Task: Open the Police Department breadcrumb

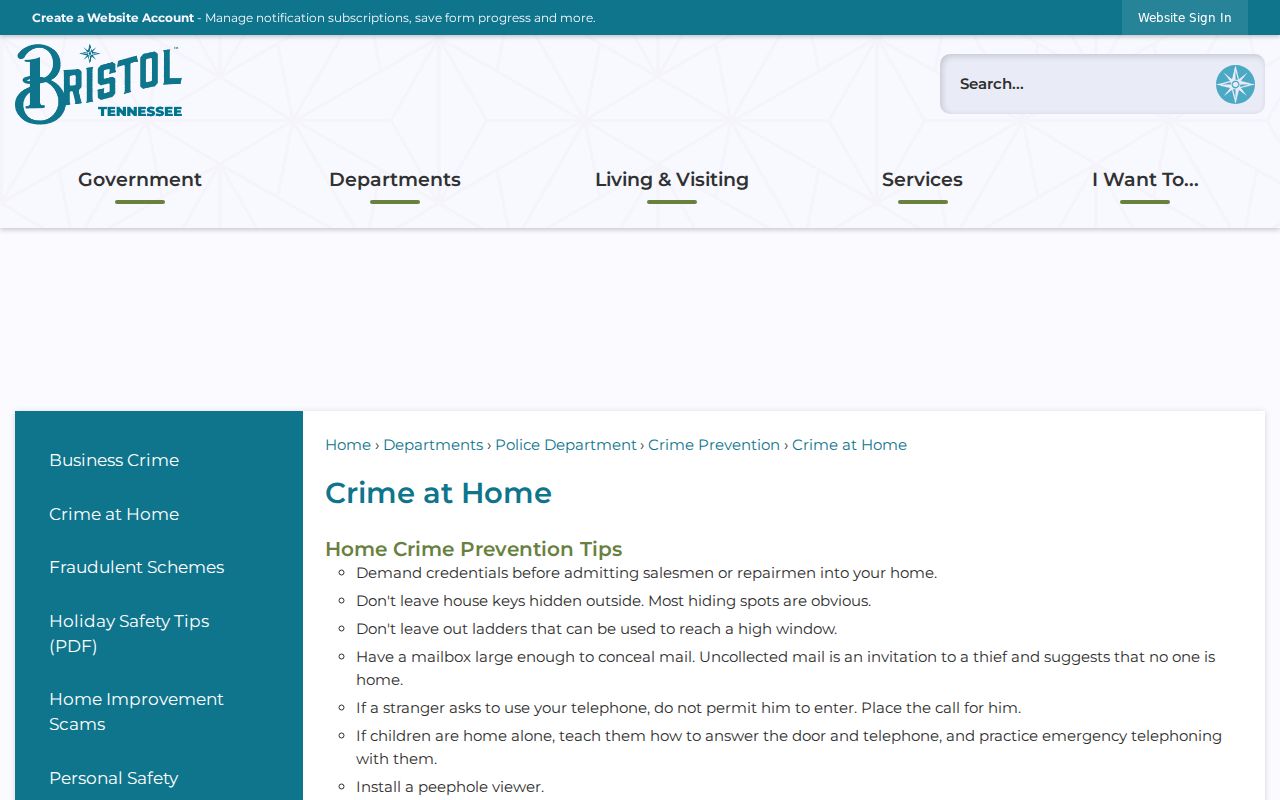Action: point(566,445)
